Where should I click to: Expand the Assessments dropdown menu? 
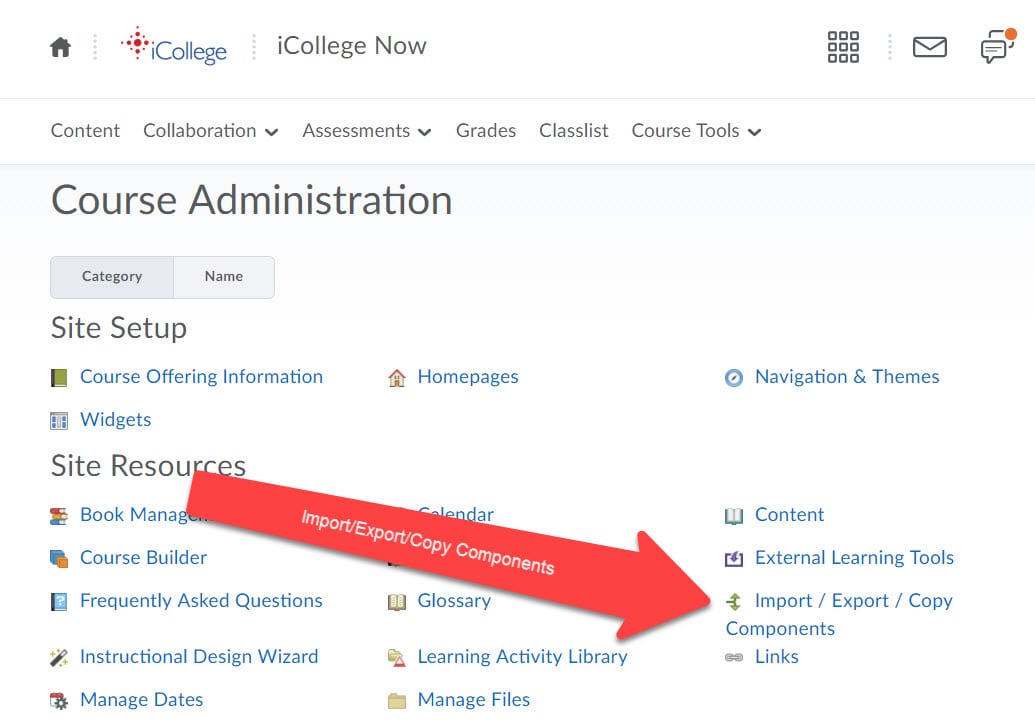coord(366,131)
